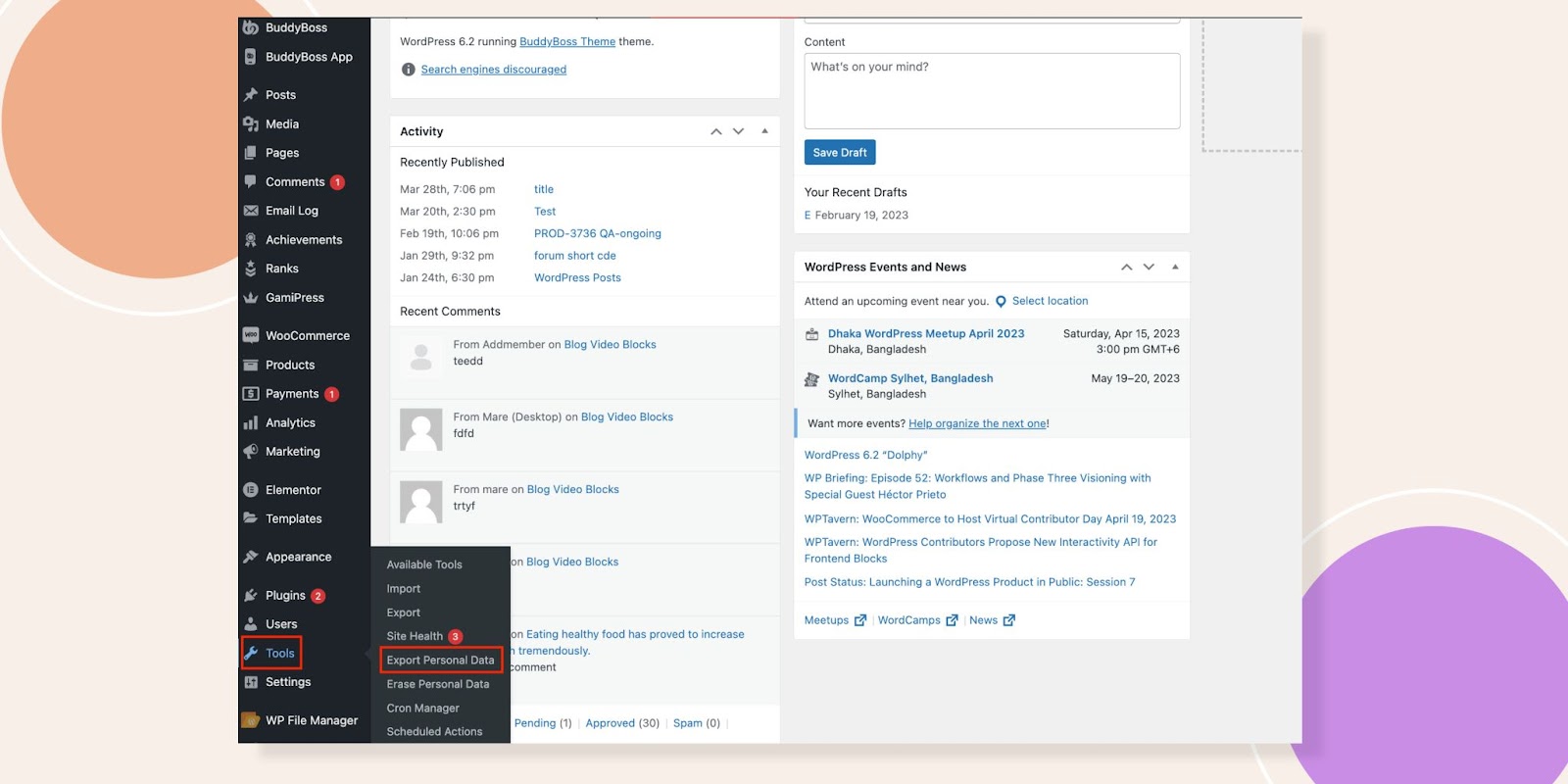Click the What's on your mind content field

click(x=992, y=91)
